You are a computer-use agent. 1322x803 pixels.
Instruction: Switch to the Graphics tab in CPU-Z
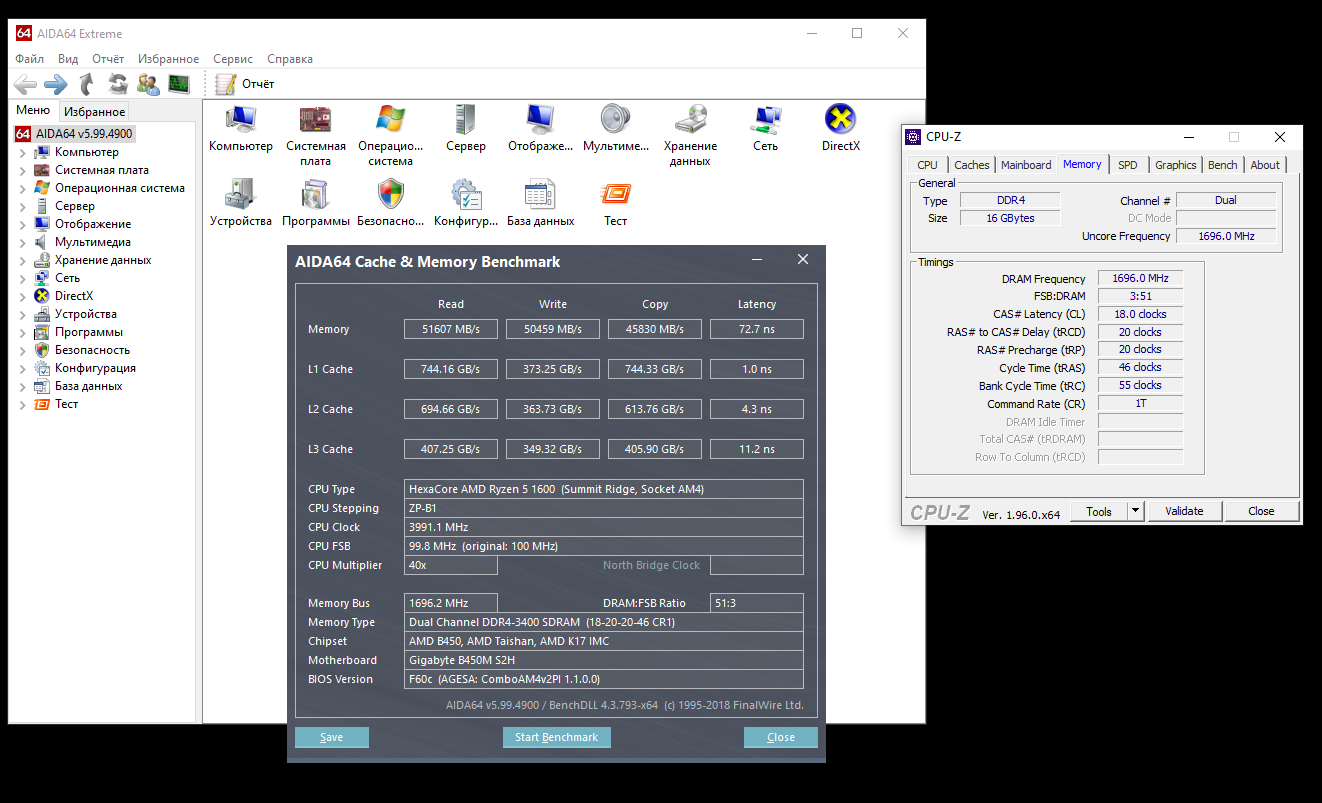pos(1175,165)
